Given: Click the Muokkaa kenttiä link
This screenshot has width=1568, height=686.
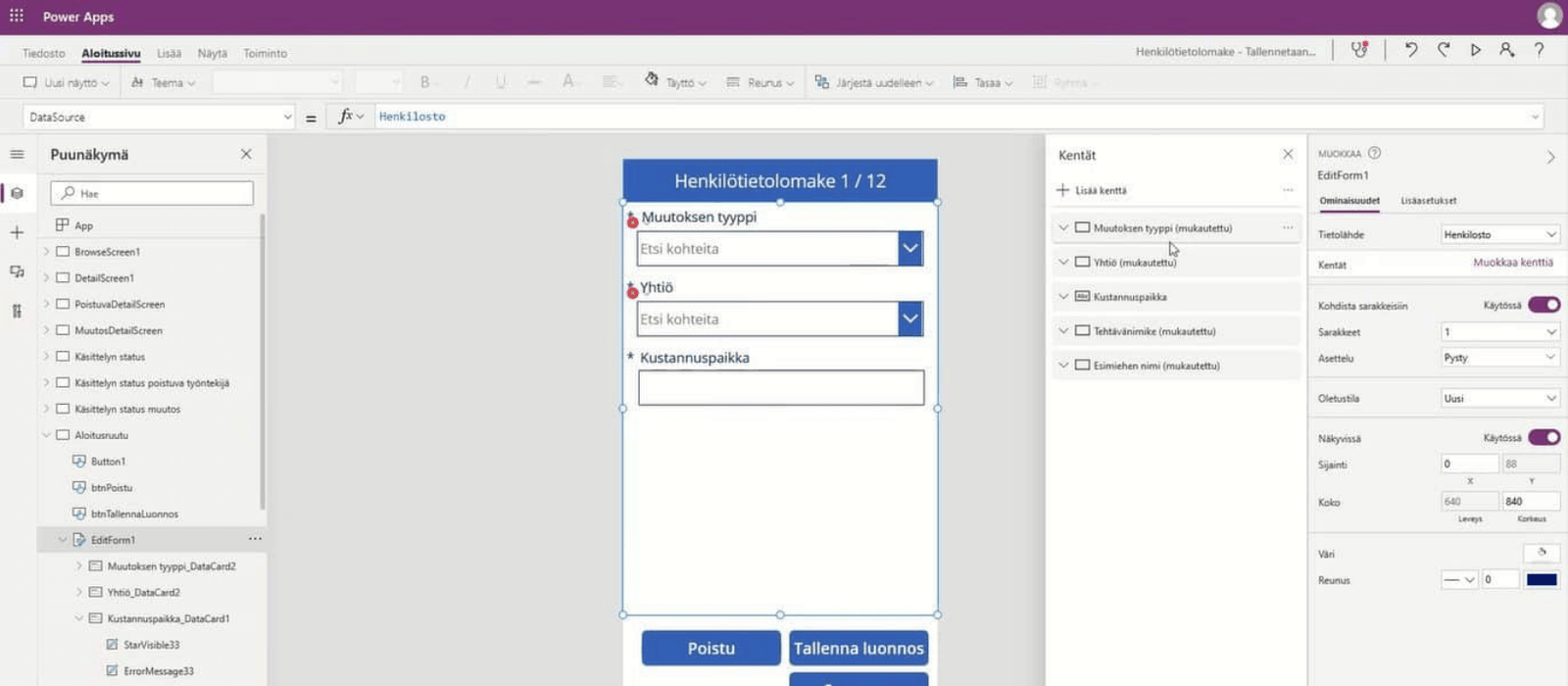Looking at the screenshot, I should click(x=1512, y=263).
